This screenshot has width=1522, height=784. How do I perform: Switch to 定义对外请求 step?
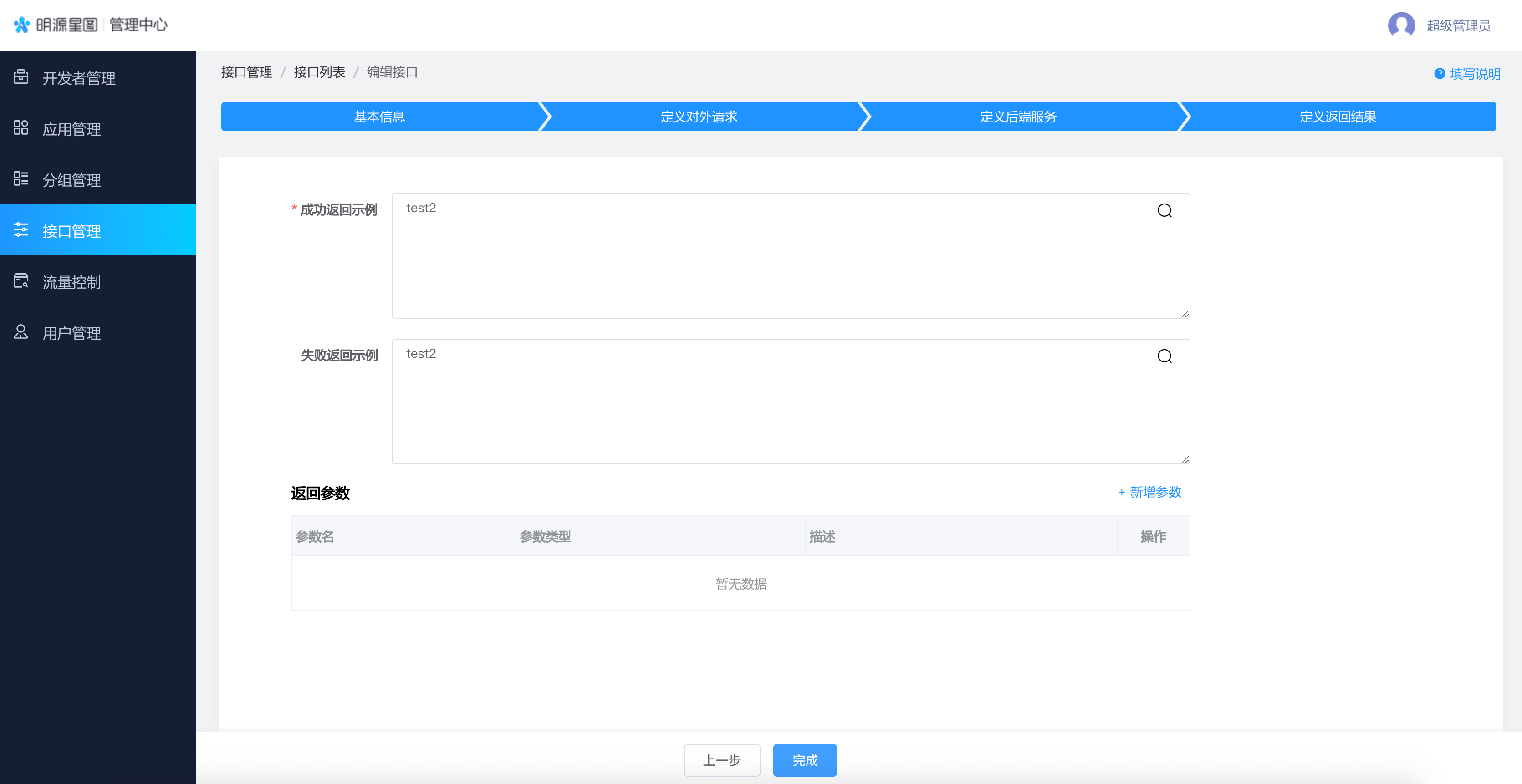click(x=698, y=117)
